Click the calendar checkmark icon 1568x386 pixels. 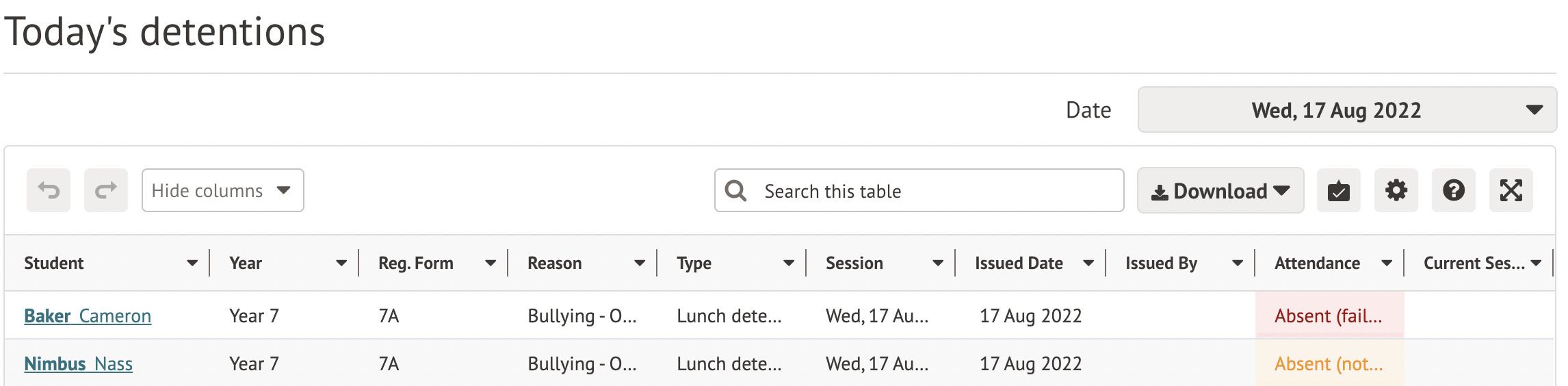coord(1338,190)
